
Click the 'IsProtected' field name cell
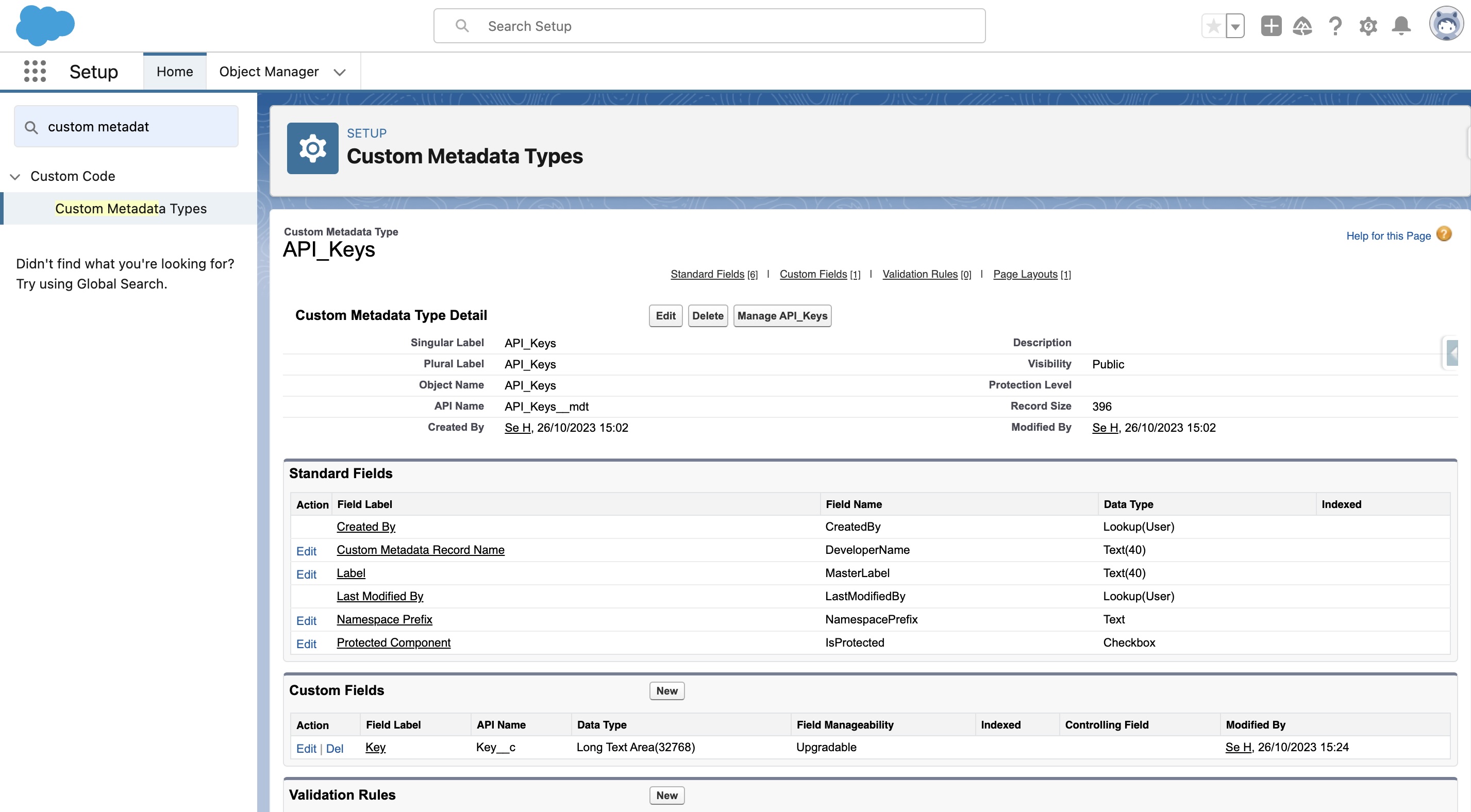tap(855, 642)
